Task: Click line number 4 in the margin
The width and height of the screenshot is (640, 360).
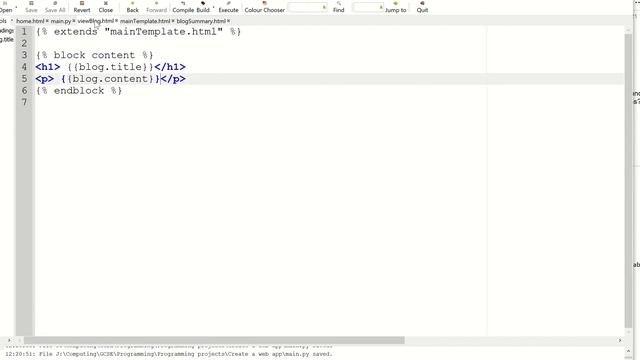Action: tap(24, 67)
